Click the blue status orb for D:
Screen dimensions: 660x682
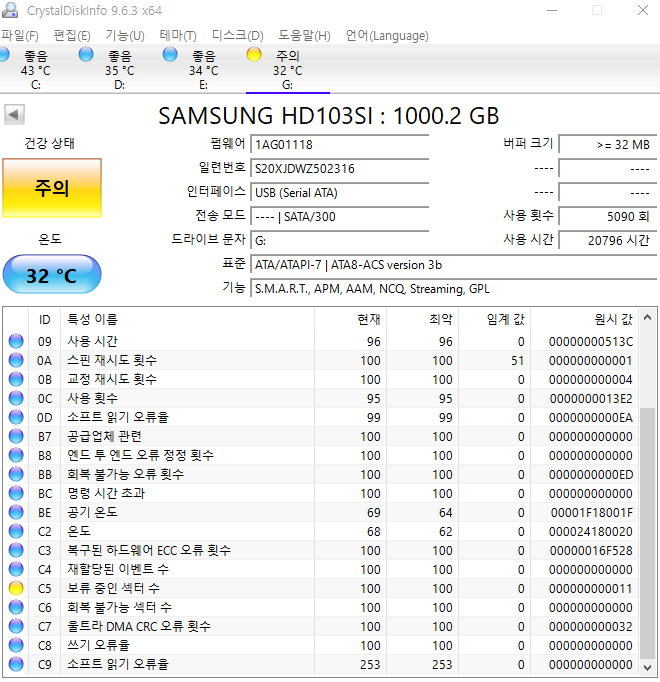86,54
